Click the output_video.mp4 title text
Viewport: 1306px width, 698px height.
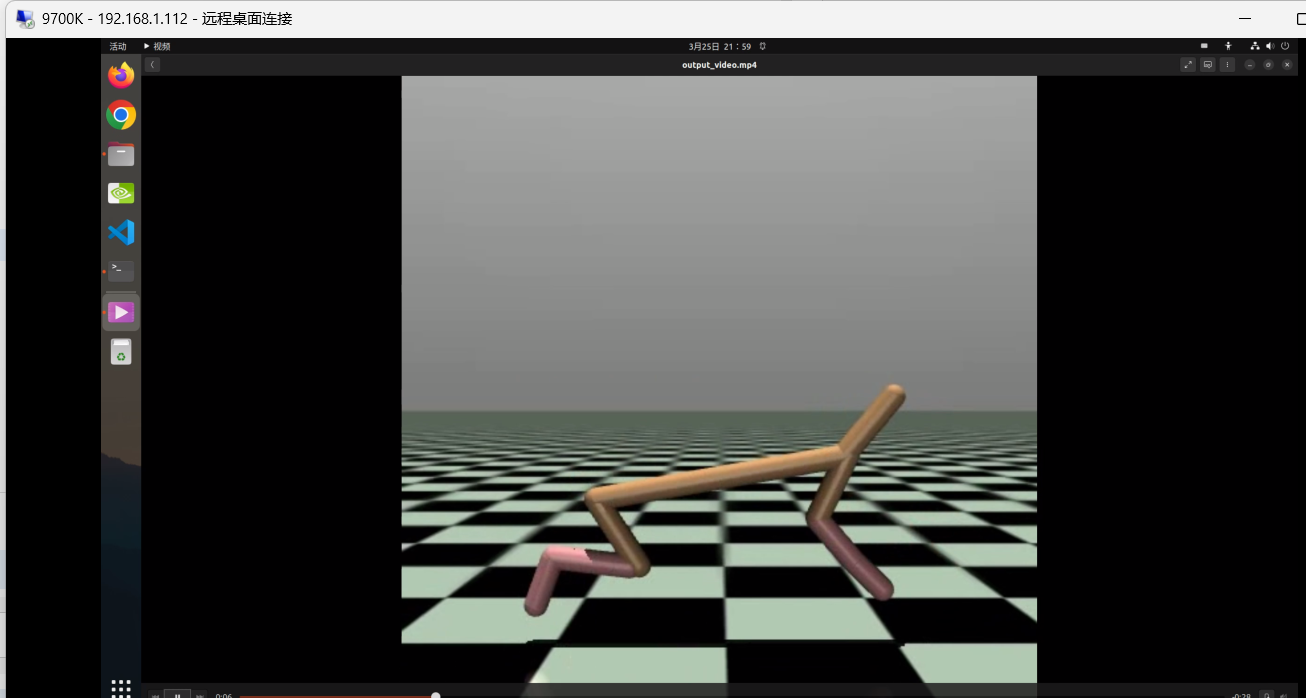tap(719, 64)
